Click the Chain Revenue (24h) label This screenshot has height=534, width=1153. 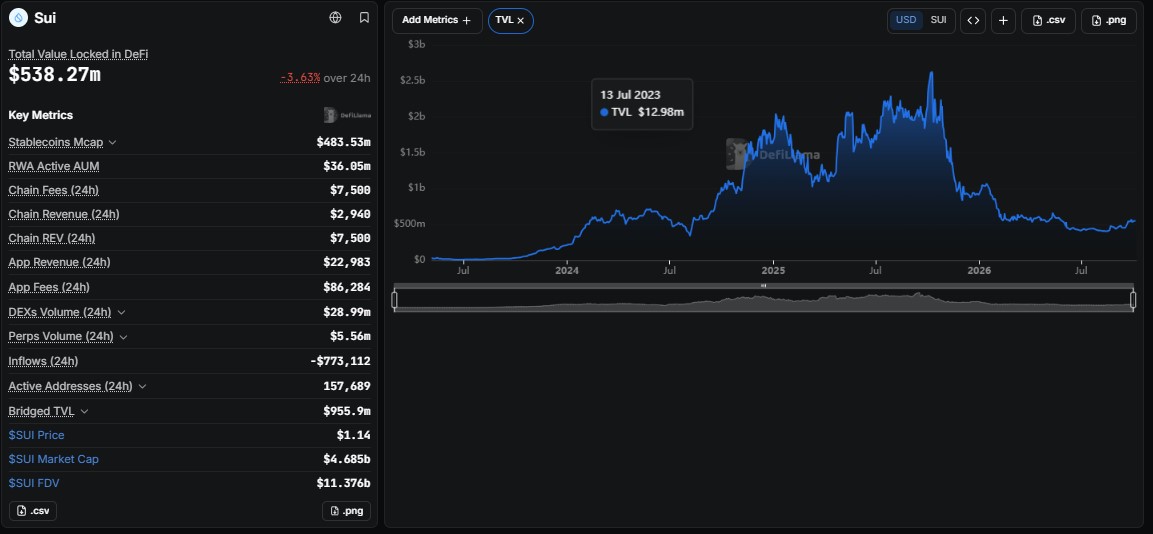pyautogui.click(x=64, y=214)
